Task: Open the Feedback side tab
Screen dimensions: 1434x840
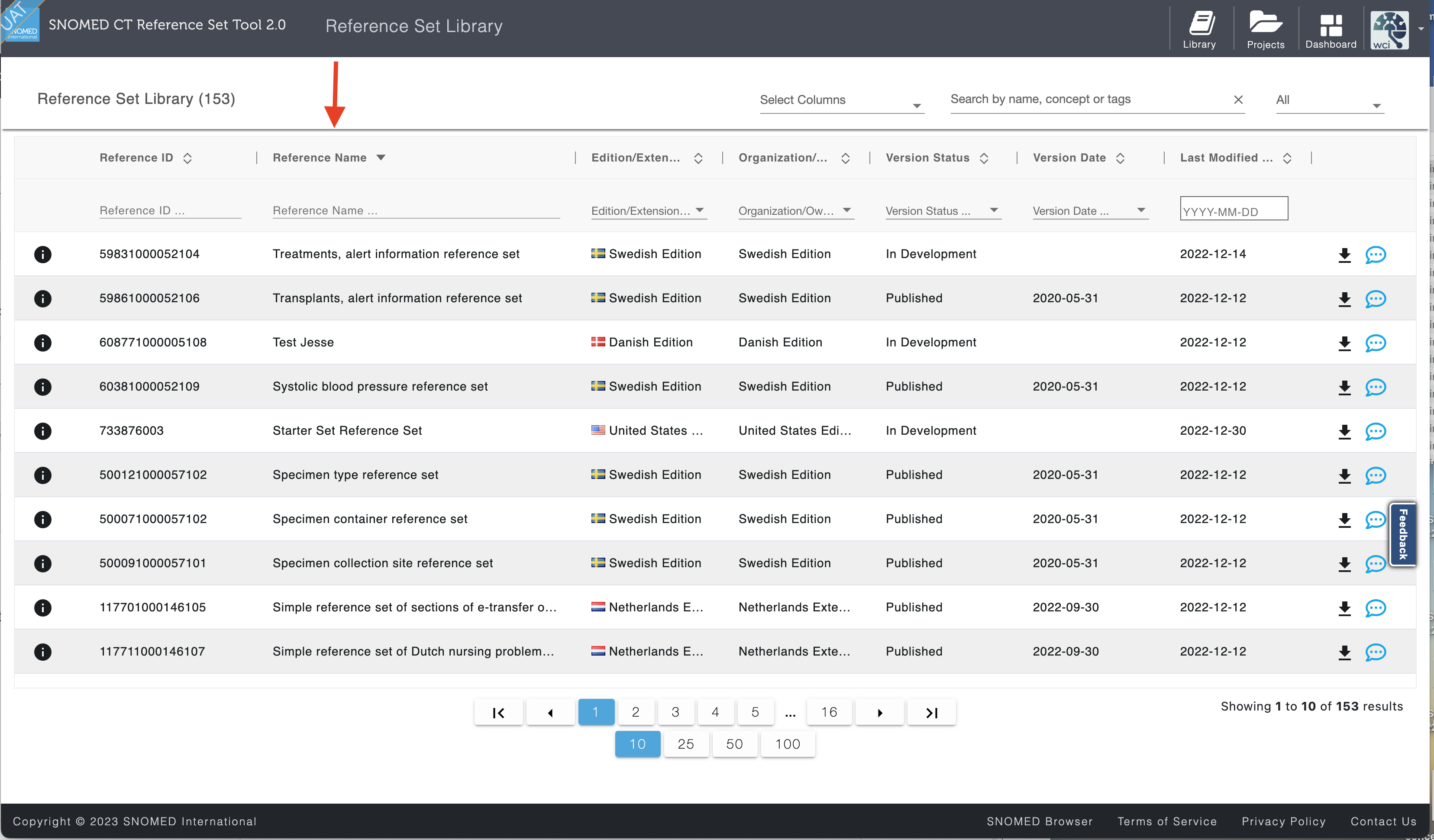Action: (x=1403, y=534)
